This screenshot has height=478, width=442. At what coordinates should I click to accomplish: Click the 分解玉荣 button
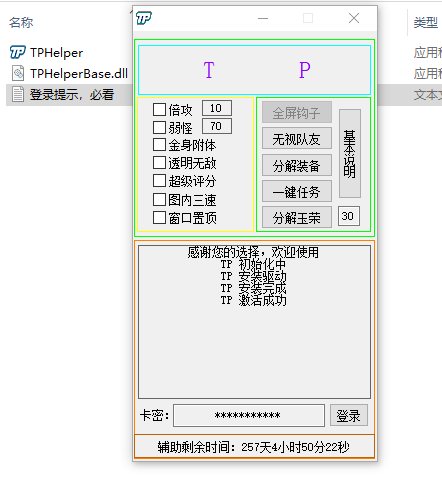click(x=297, y=217)
